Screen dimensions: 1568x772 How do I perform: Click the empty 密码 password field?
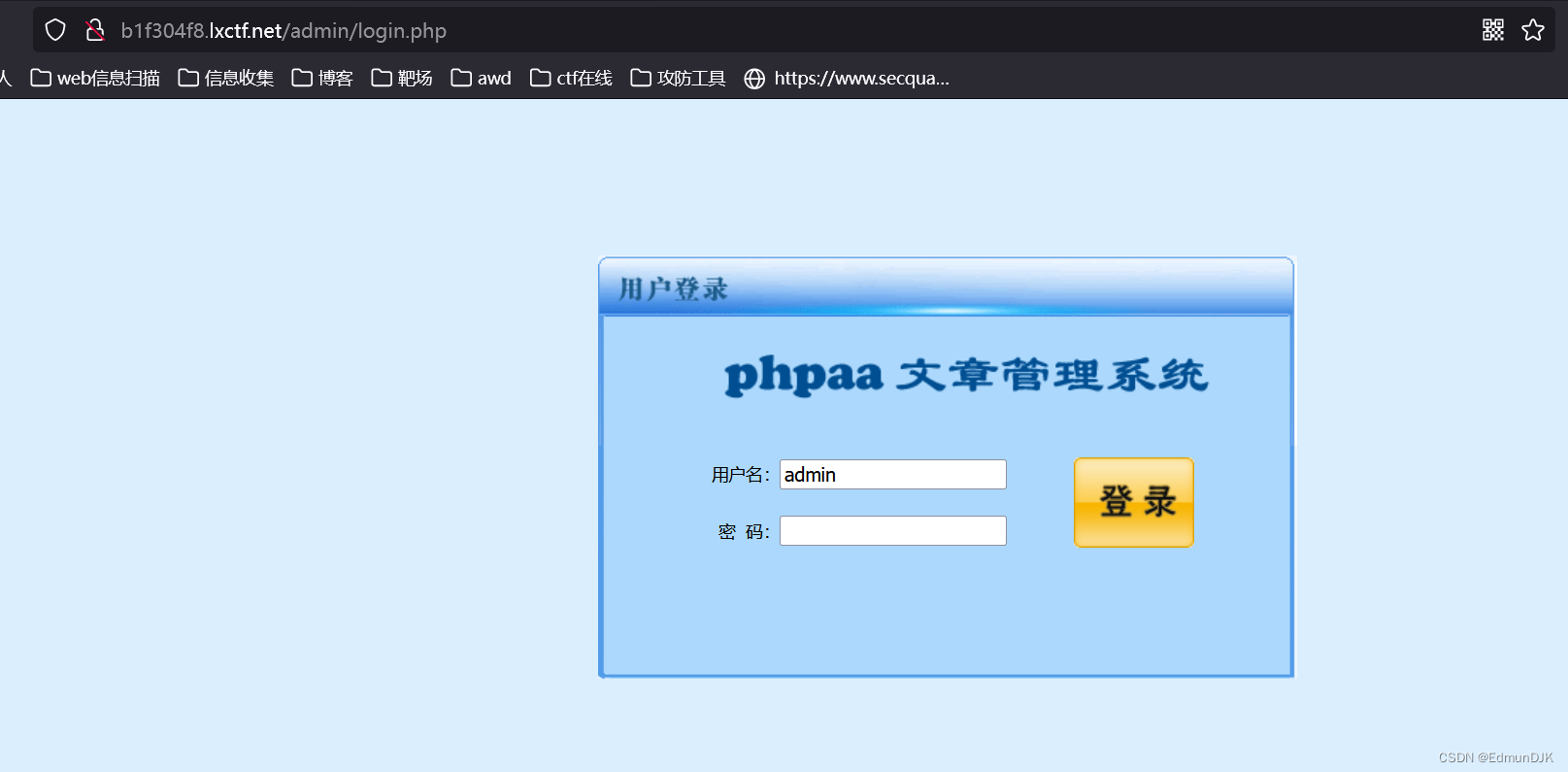(893, 531)
